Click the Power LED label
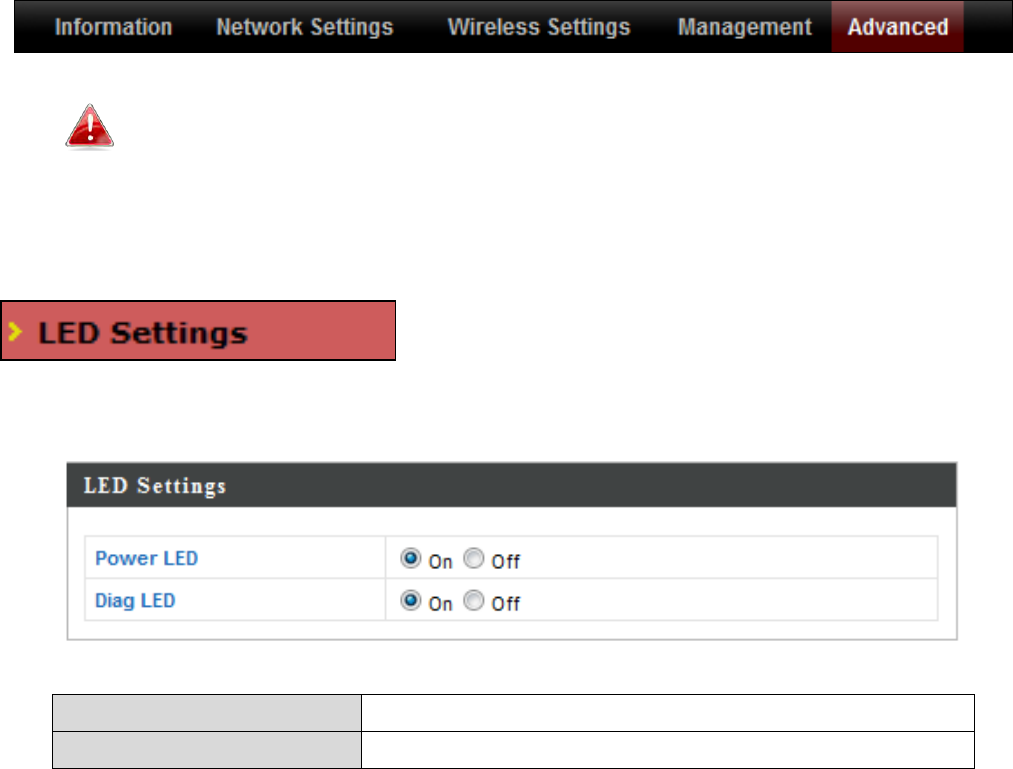 click(147, 558)
